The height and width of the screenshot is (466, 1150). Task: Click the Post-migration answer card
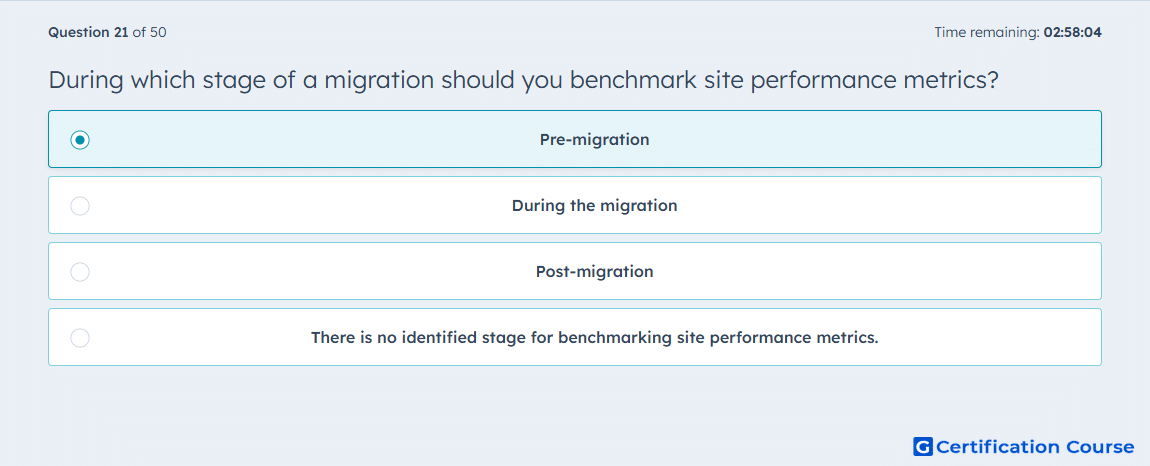pyautogui.click(x=575, y=271)
